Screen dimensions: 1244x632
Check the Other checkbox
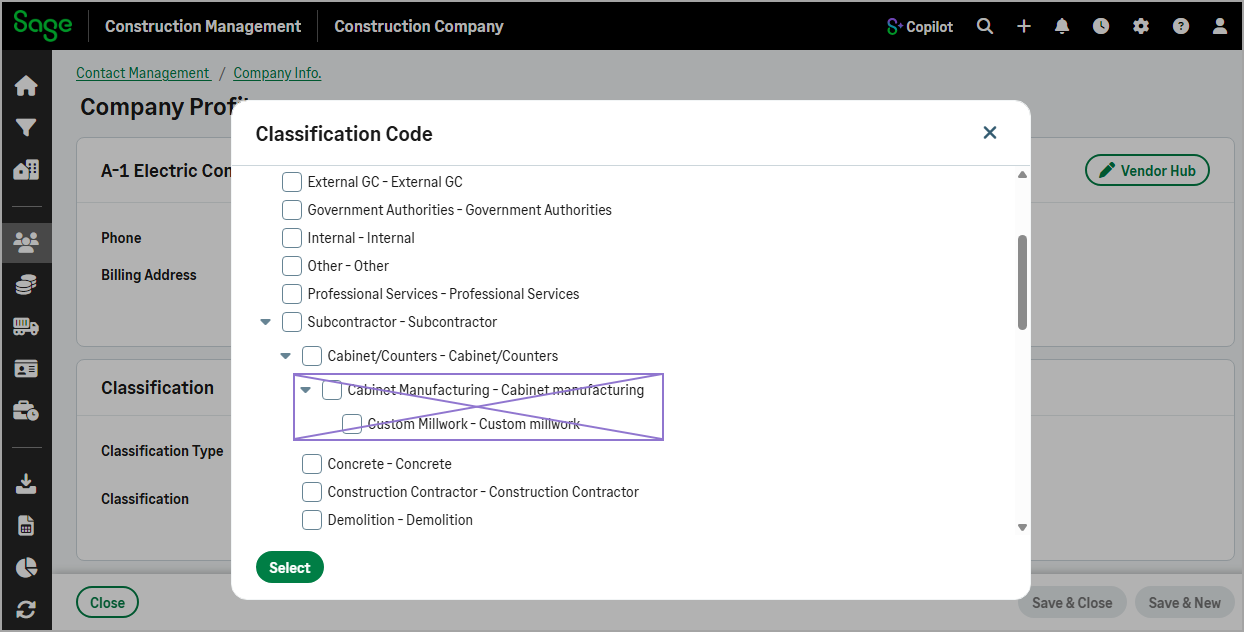[x=292, y=266]
